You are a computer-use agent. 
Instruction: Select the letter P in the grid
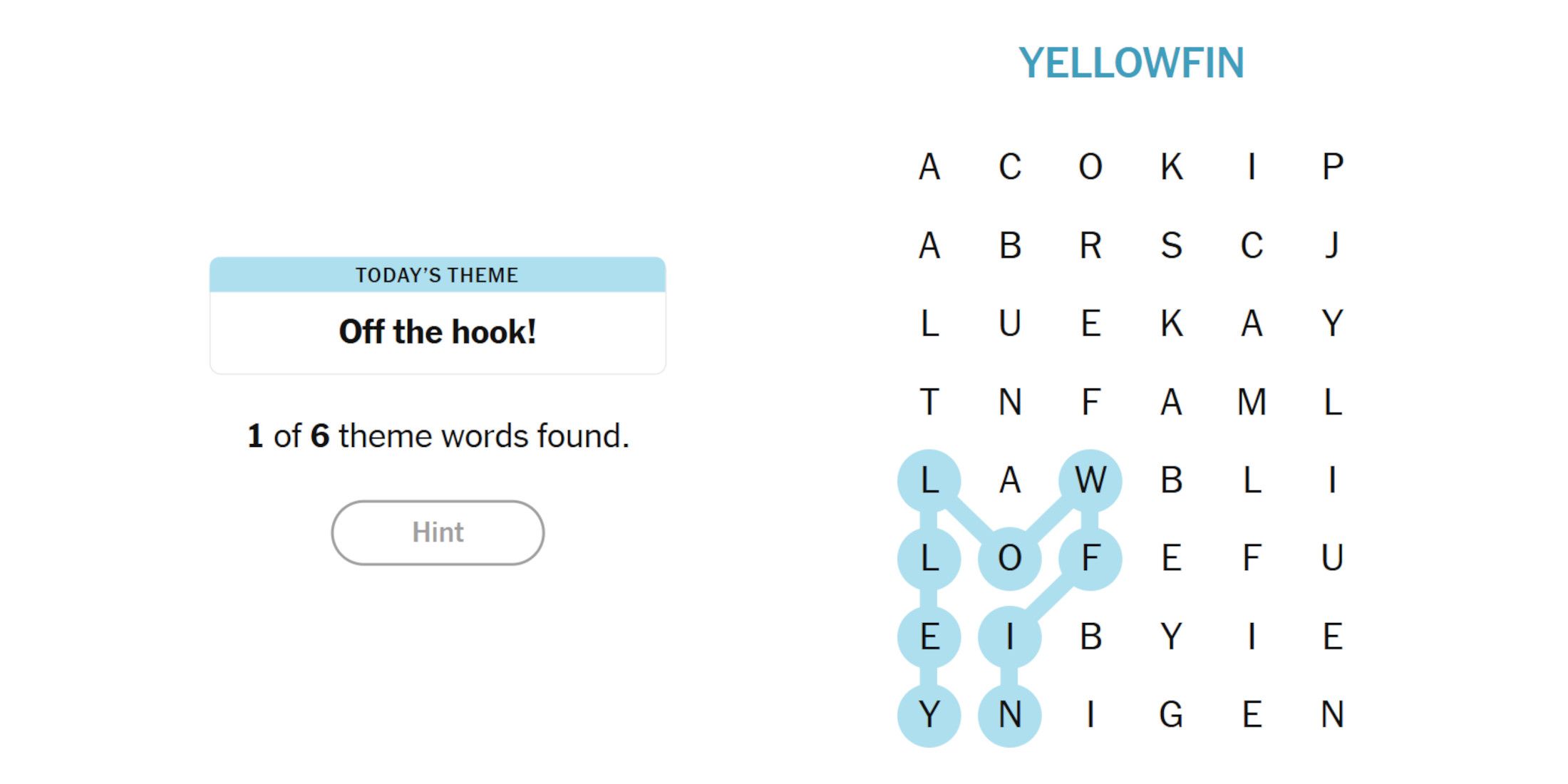pos(1332,167)
